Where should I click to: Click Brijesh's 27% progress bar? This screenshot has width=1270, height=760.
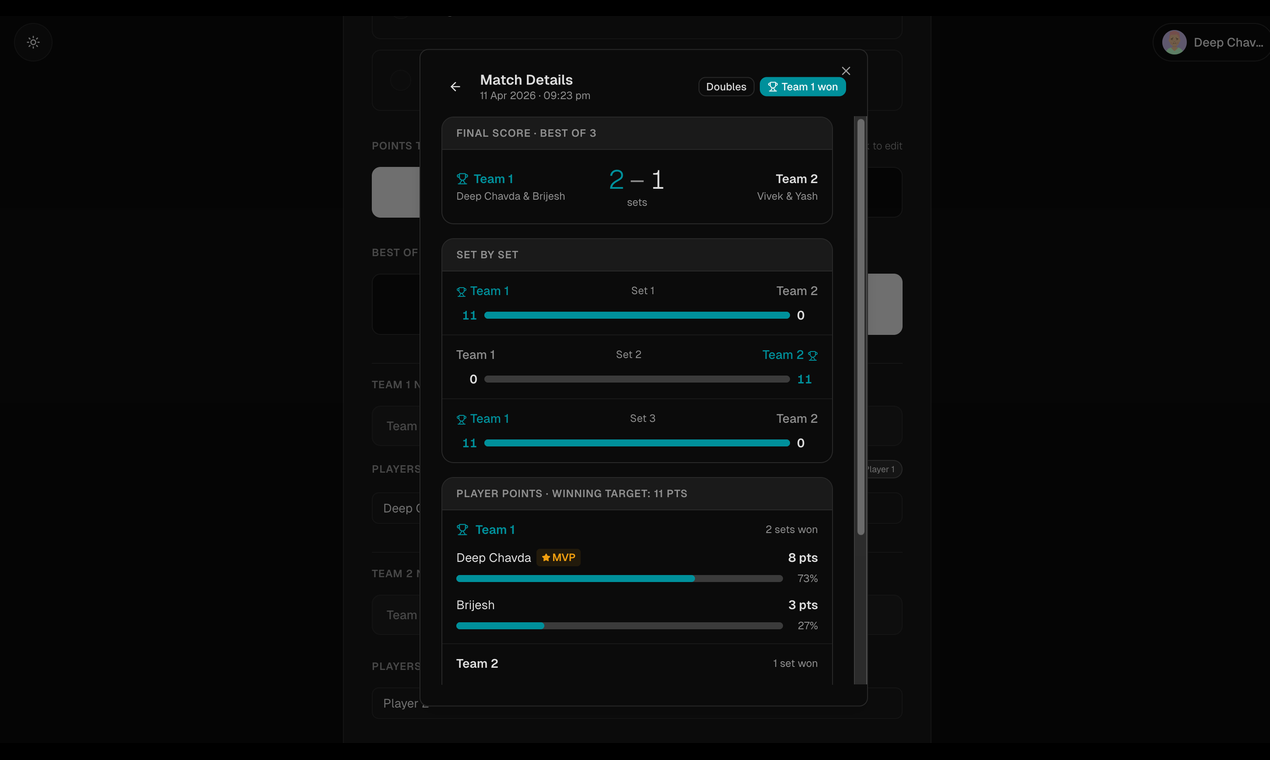[x=618, y=625]
